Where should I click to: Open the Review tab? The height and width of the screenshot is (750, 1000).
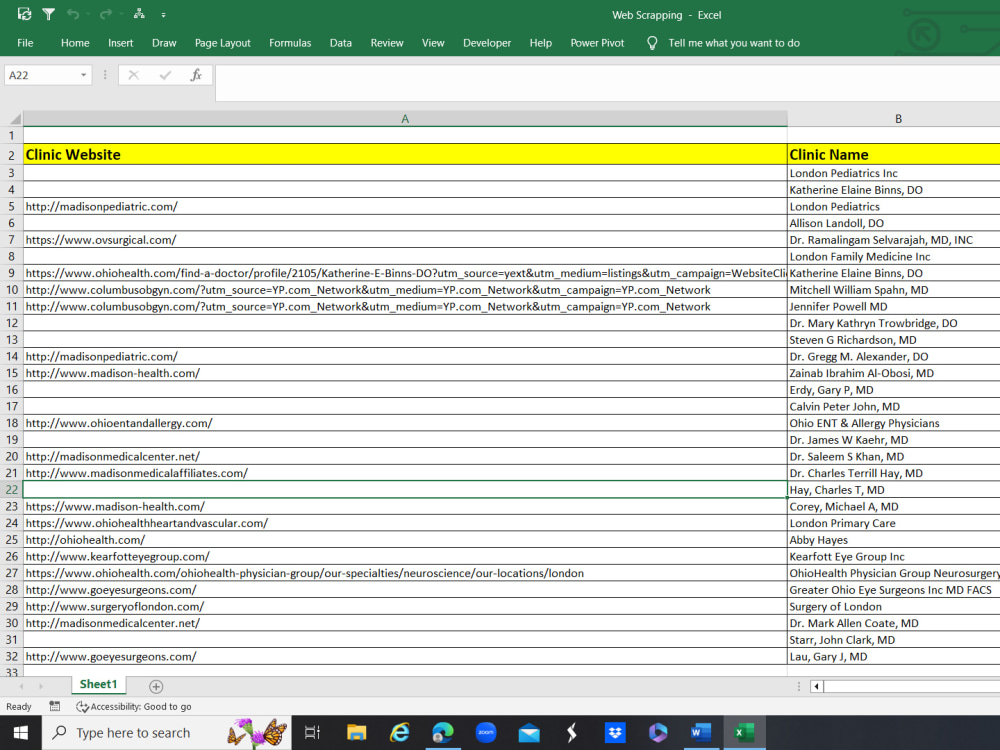pos(387,43)
